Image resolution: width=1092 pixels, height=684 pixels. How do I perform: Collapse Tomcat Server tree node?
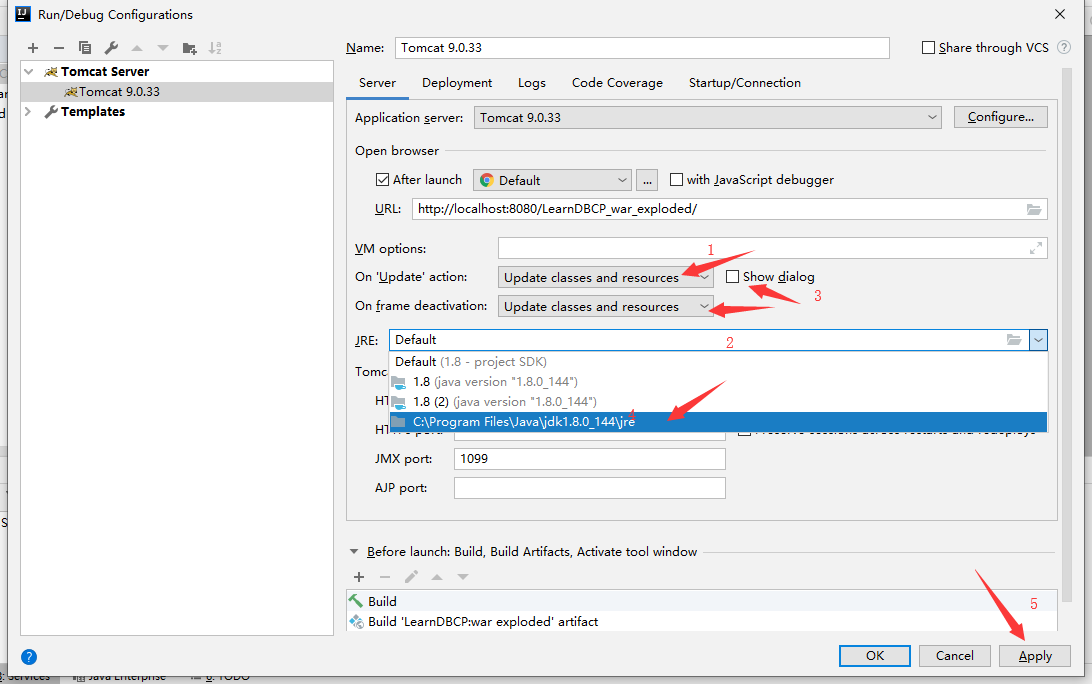click(29, 72)
